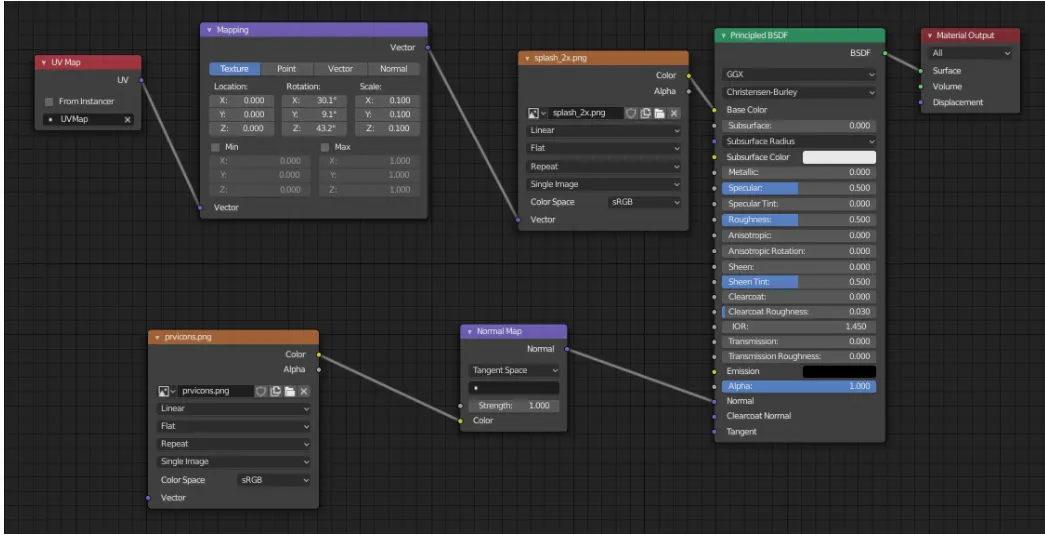Open the All target dropdown in Material Output
The width and height of the screenshot is (1045, 535).
(x=970, y=53)
